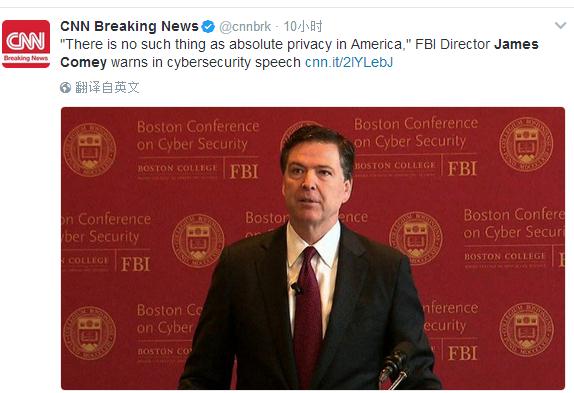Viewport: 574px width, 393px height.
Task: Click the top-left Boston College seal
Action: click(x=90, y=150)
